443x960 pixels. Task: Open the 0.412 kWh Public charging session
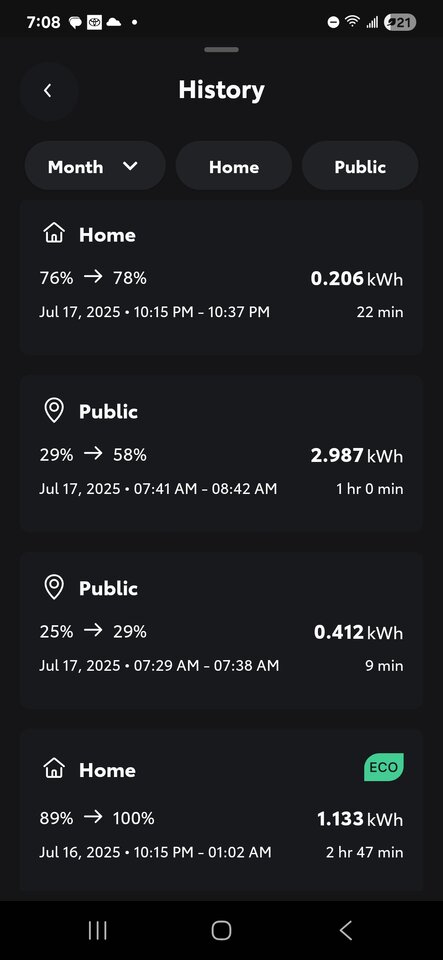pyautogui.click(x=222, y=631)
